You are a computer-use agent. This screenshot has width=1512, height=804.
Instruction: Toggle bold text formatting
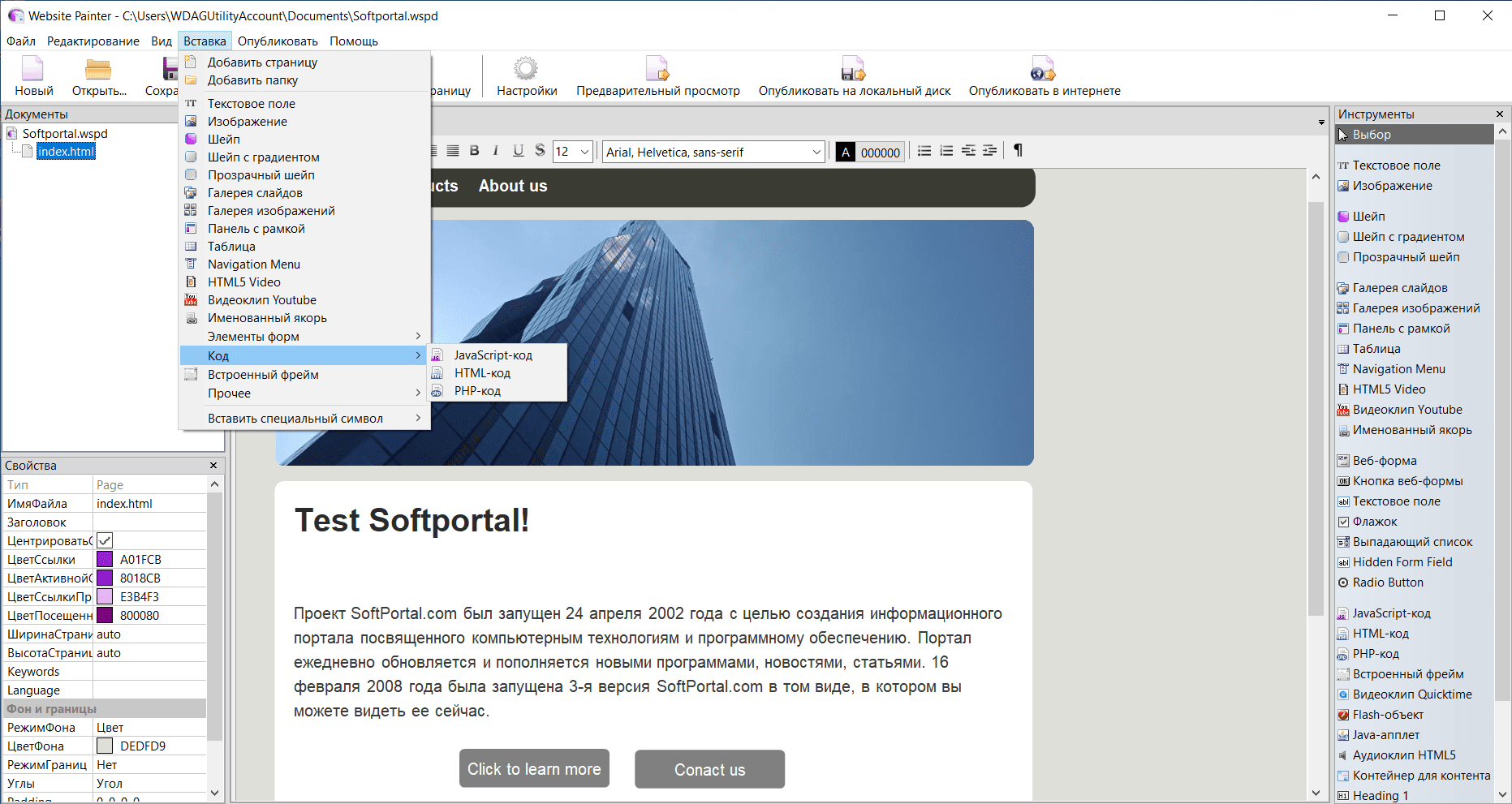(x=475, y=151)
